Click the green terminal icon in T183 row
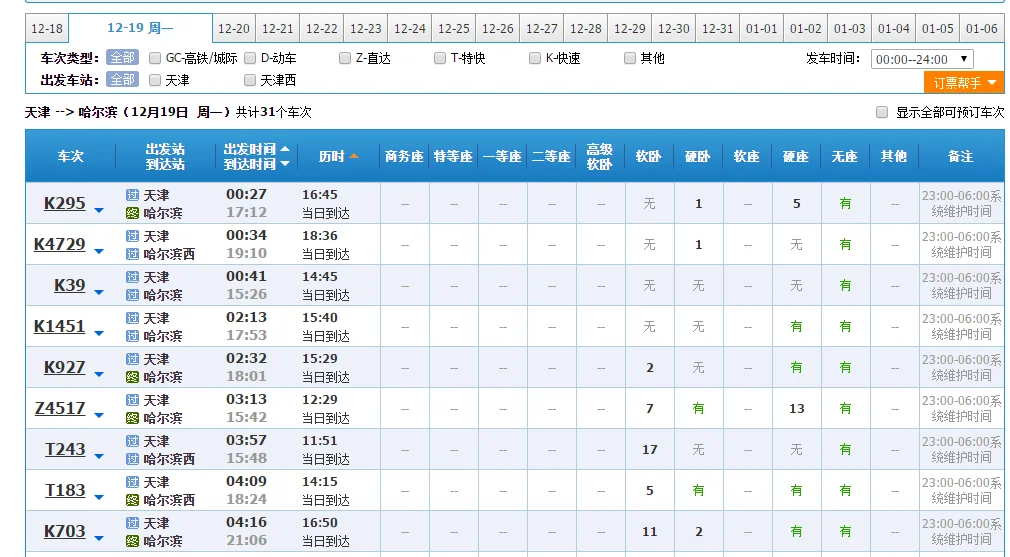 [x=132, y=500]
